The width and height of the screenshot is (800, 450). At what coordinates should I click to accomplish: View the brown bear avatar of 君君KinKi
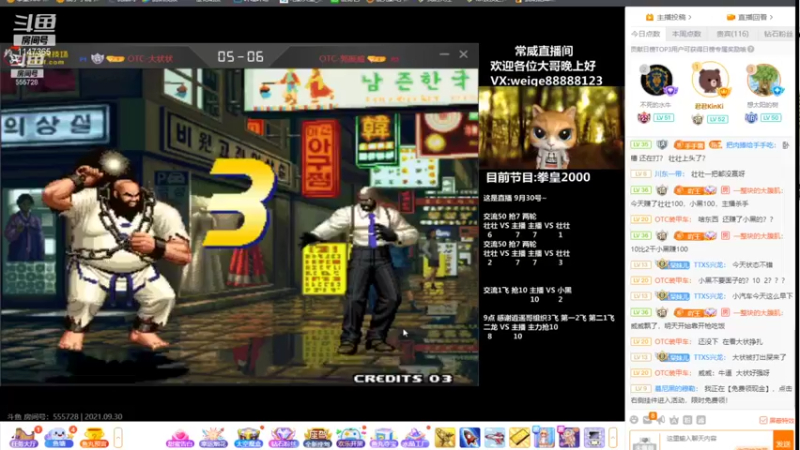click(710, 79)
